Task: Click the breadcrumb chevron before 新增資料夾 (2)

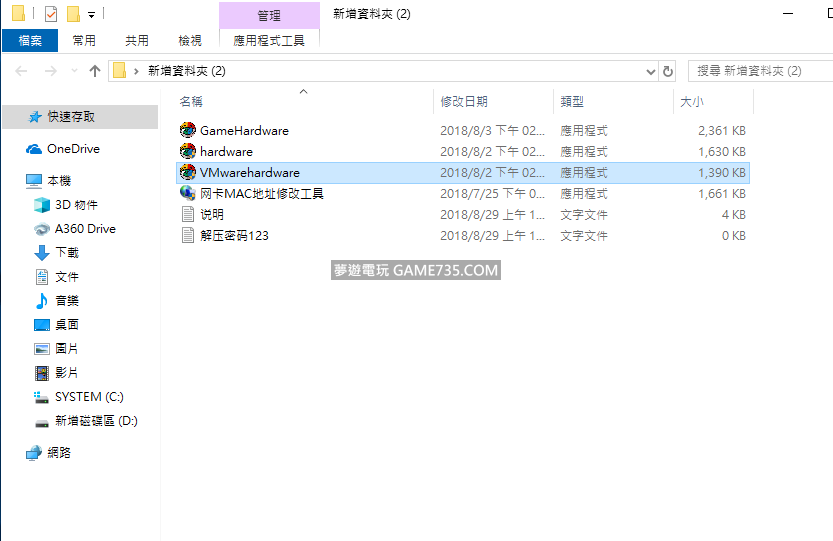Action: [137, 71]
